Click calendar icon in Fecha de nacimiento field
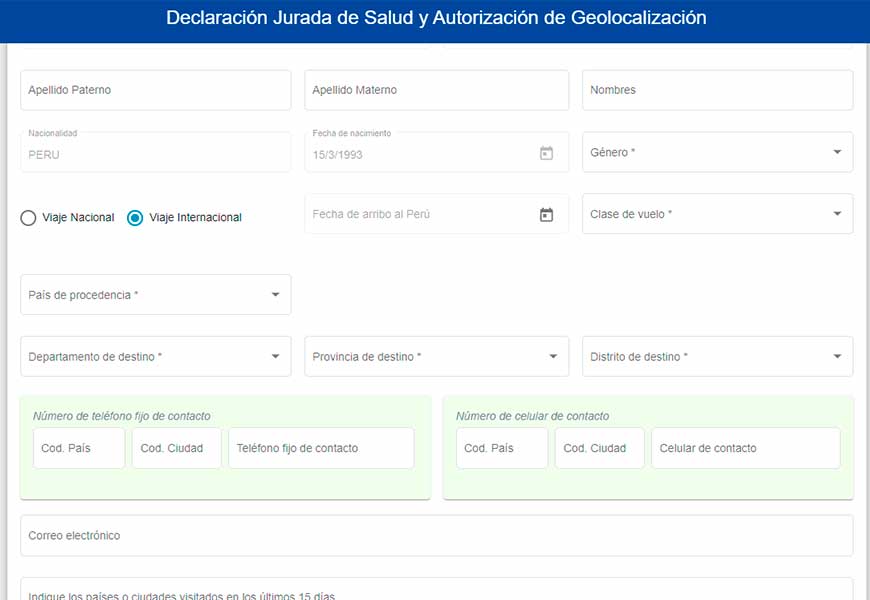 click(x=546, y=153)
